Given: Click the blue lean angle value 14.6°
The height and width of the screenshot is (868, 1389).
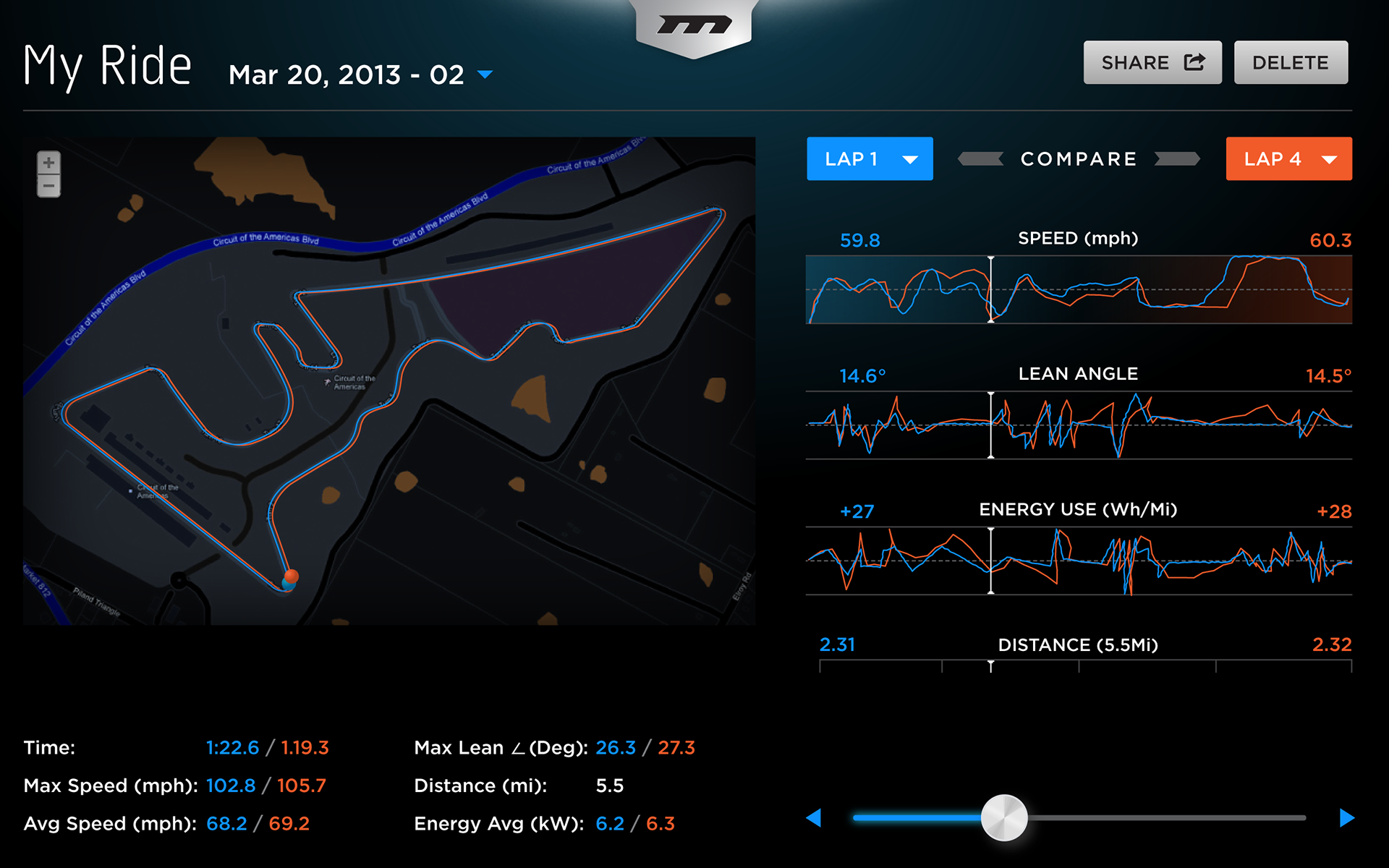Looking at the screenshot, I should pyautogui.click(x=862, y=376).
